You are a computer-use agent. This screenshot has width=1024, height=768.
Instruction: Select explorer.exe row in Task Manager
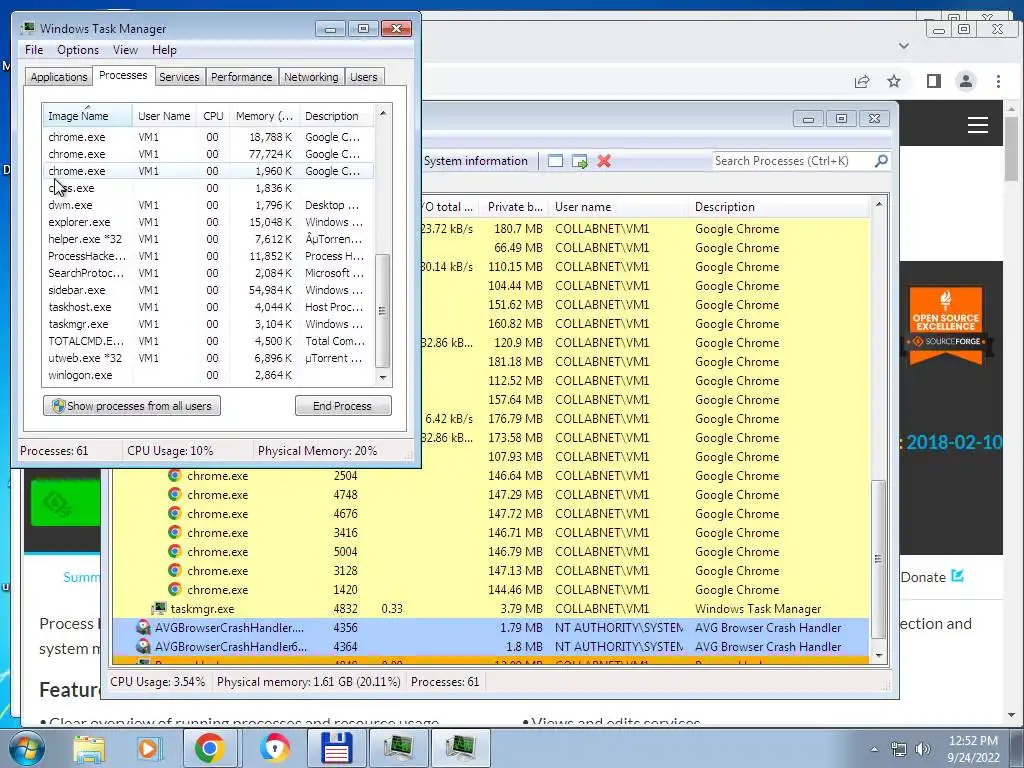[x=208, y=222]
